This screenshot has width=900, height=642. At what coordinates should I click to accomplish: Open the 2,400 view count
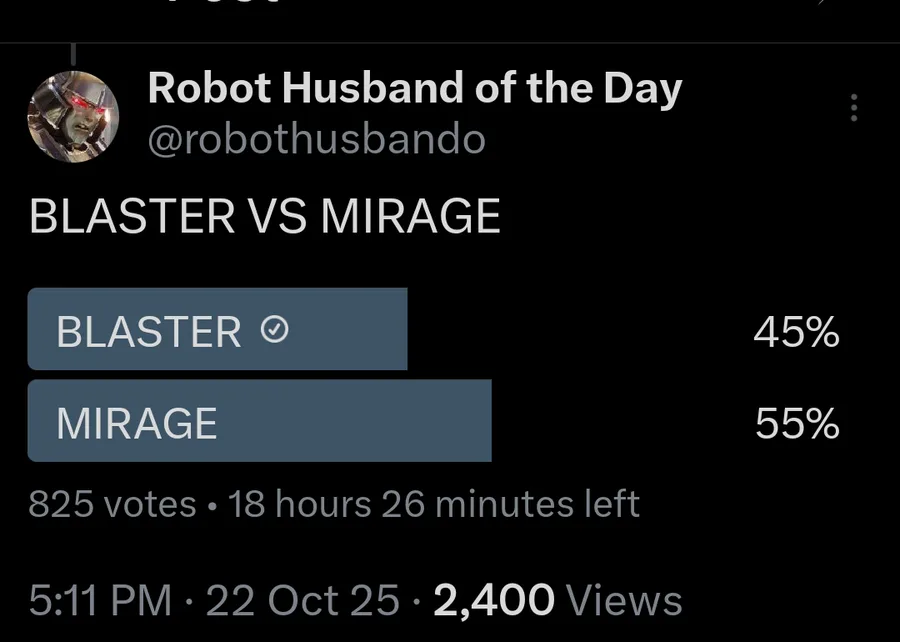point(494,600)
